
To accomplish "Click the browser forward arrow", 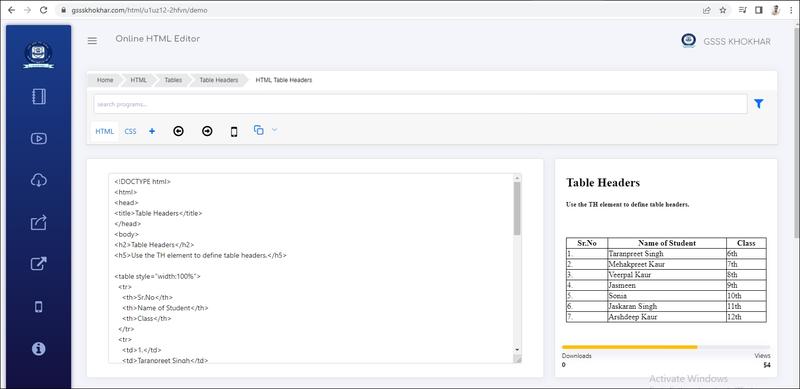I will (28, 10).
